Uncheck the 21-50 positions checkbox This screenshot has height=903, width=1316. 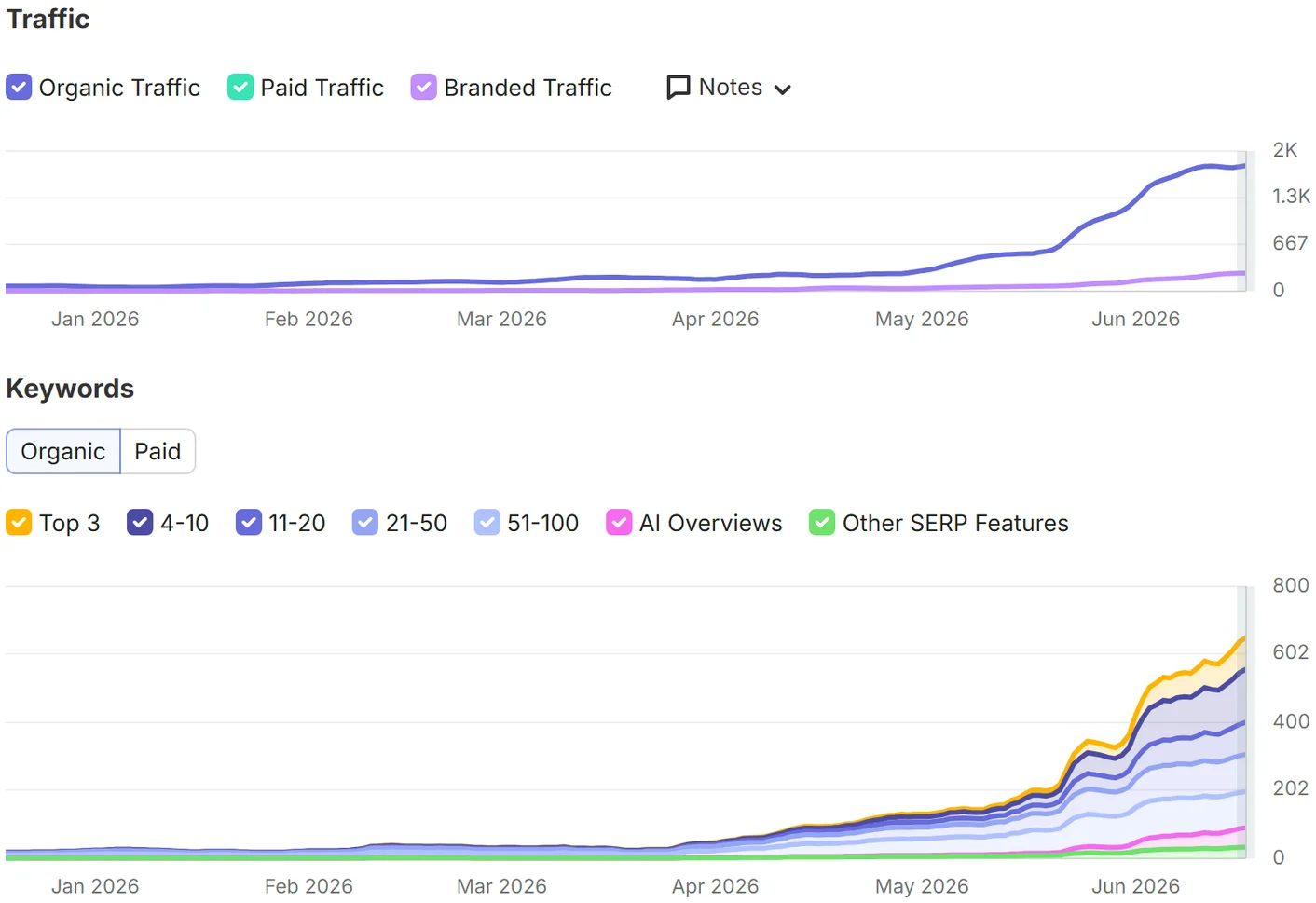coord(365,523)
